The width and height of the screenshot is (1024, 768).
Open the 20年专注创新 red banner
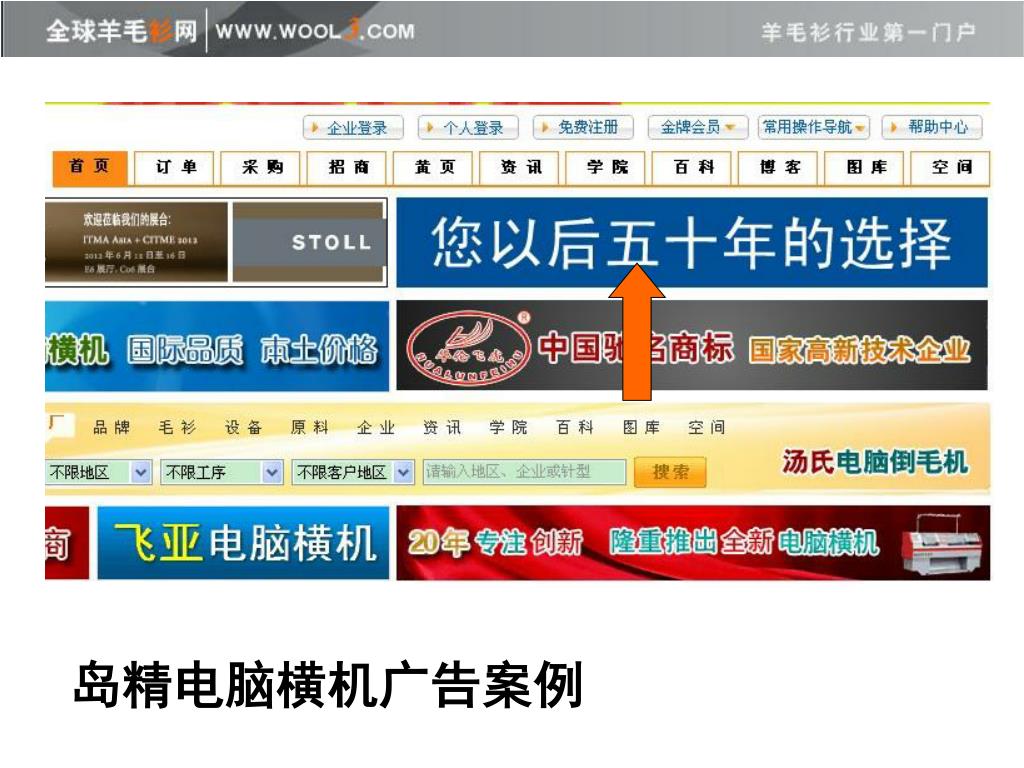[x=693, y=543]
